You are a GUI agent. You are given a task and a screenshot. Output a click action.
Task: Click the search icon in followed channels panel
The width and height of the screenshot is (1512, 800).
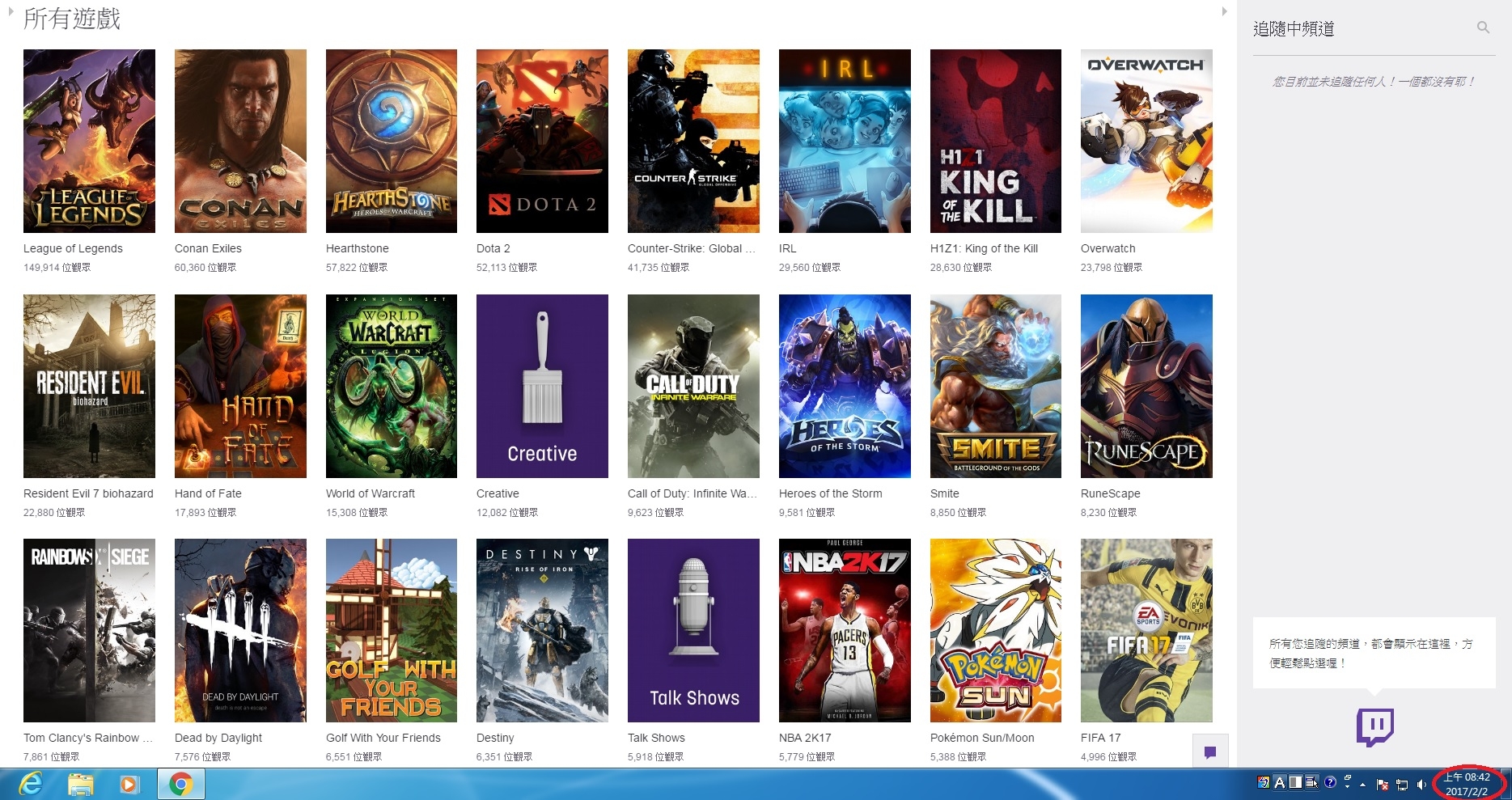click(1483, 28)
